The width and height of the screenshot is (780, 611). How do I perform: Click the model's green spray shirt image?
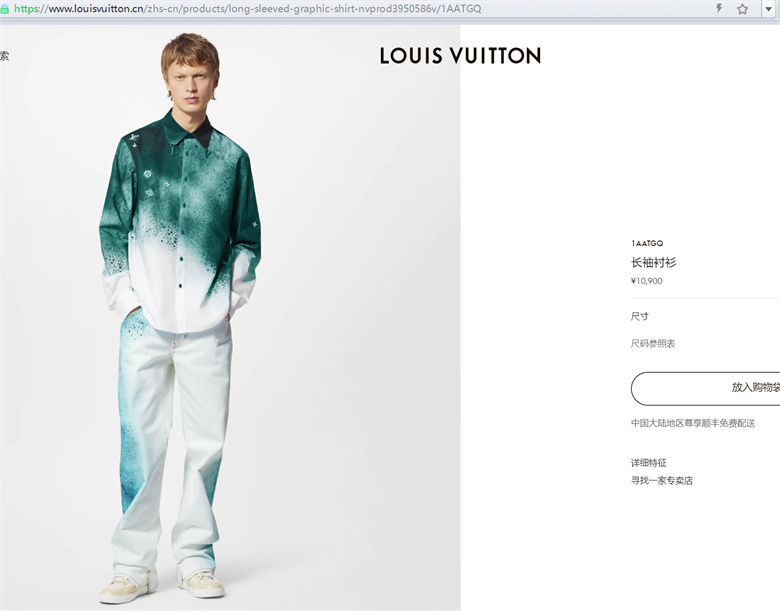tap(181, 219)
